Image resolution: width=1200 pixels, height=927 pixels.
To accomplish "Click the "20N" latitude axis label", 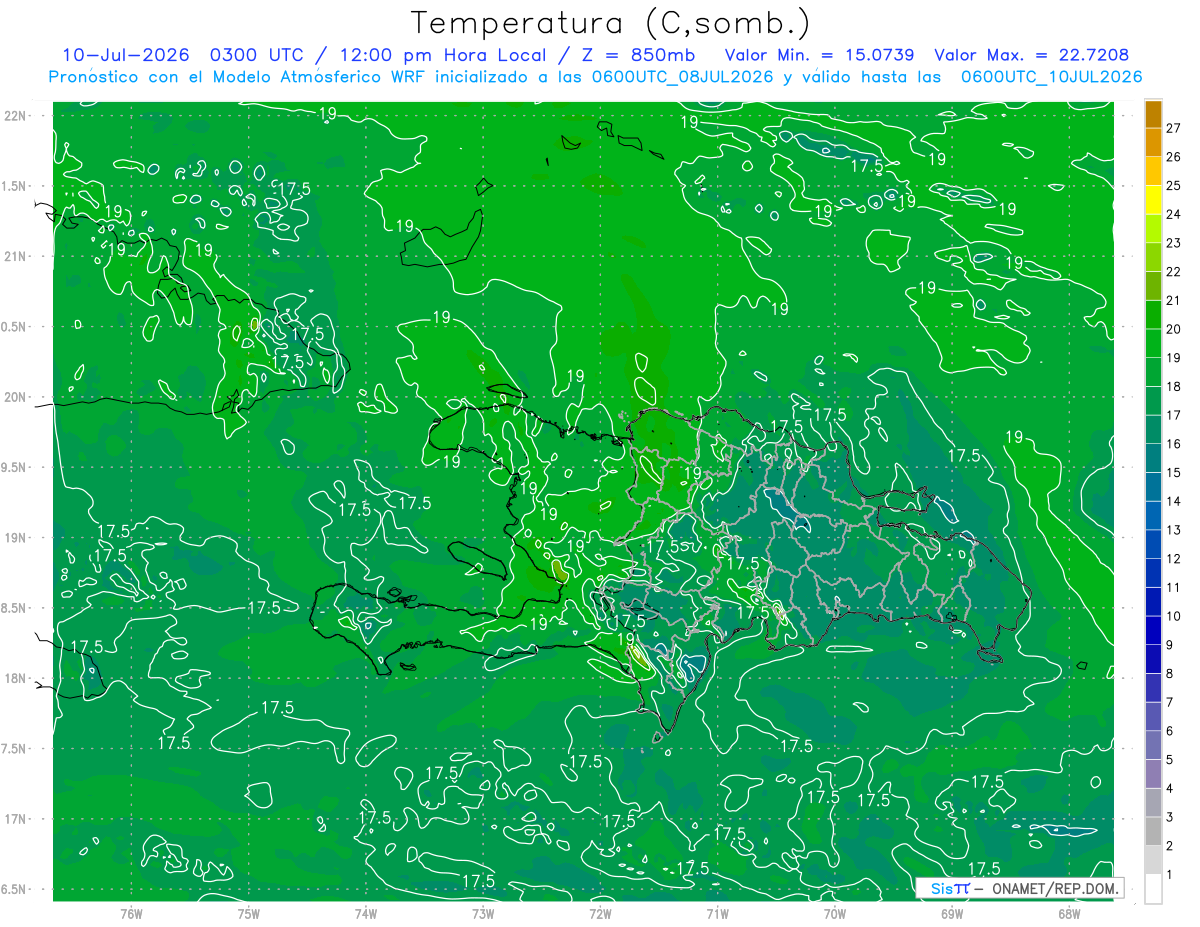I will coord(14,397).
